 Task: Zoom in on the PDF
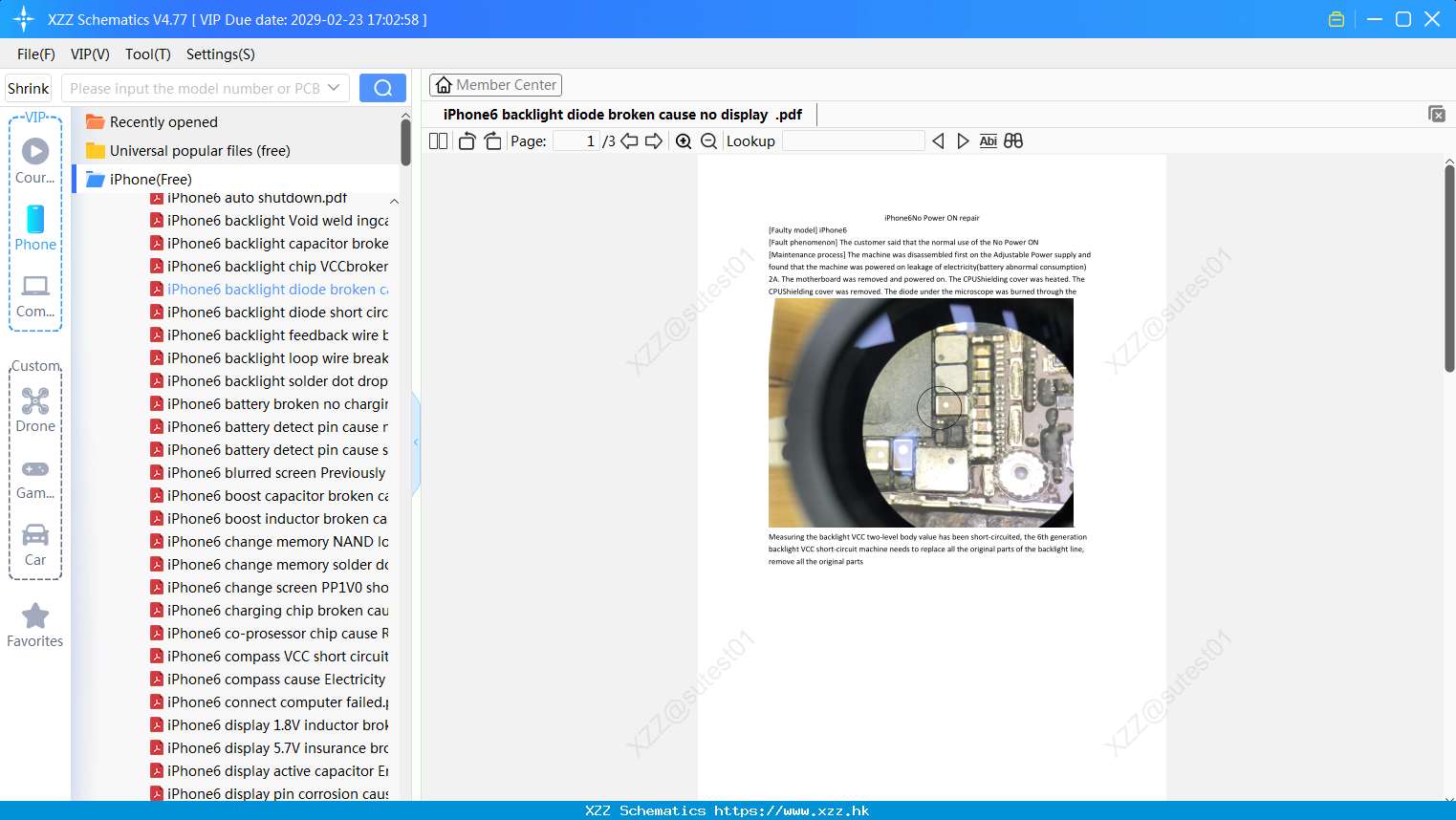[x=684, y=140]
